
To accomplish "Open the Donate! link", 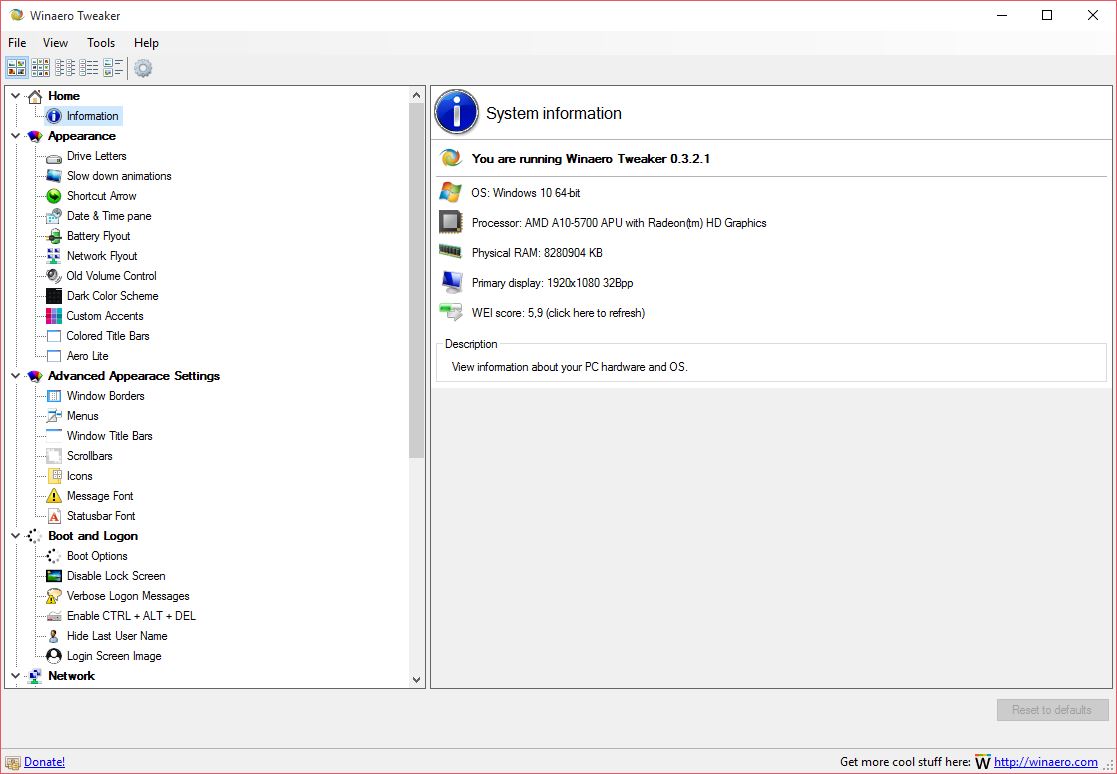I will click(44, 762).
